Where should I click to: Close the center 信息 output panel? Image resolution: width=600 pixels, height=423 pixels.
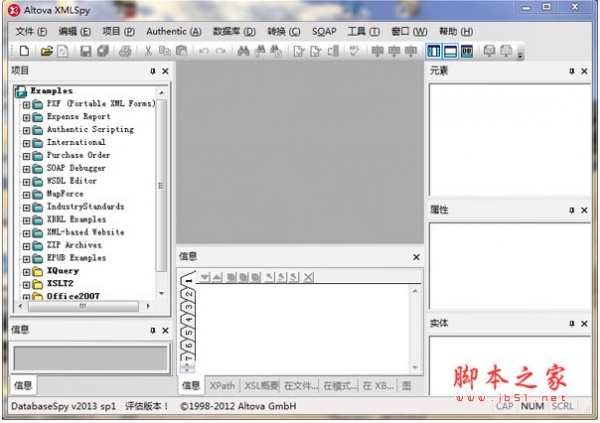click(416, 257)
